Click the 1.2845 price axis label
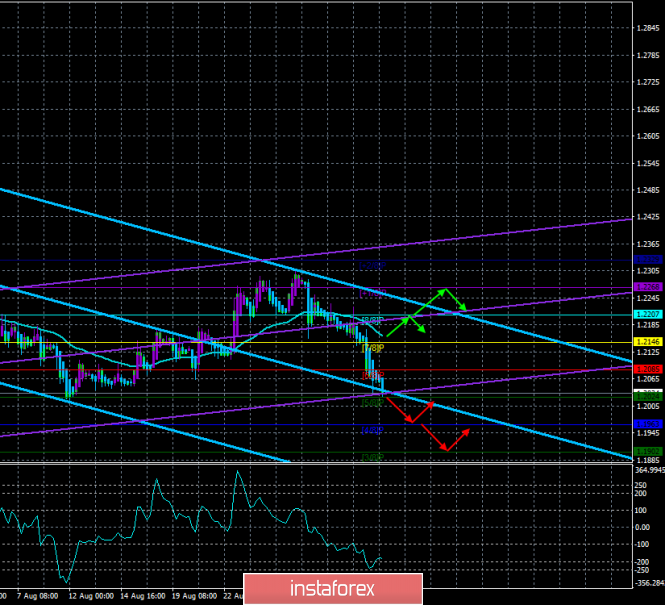Image resolution: width=665 pixels, height=605 pixels. click(648, 28)
